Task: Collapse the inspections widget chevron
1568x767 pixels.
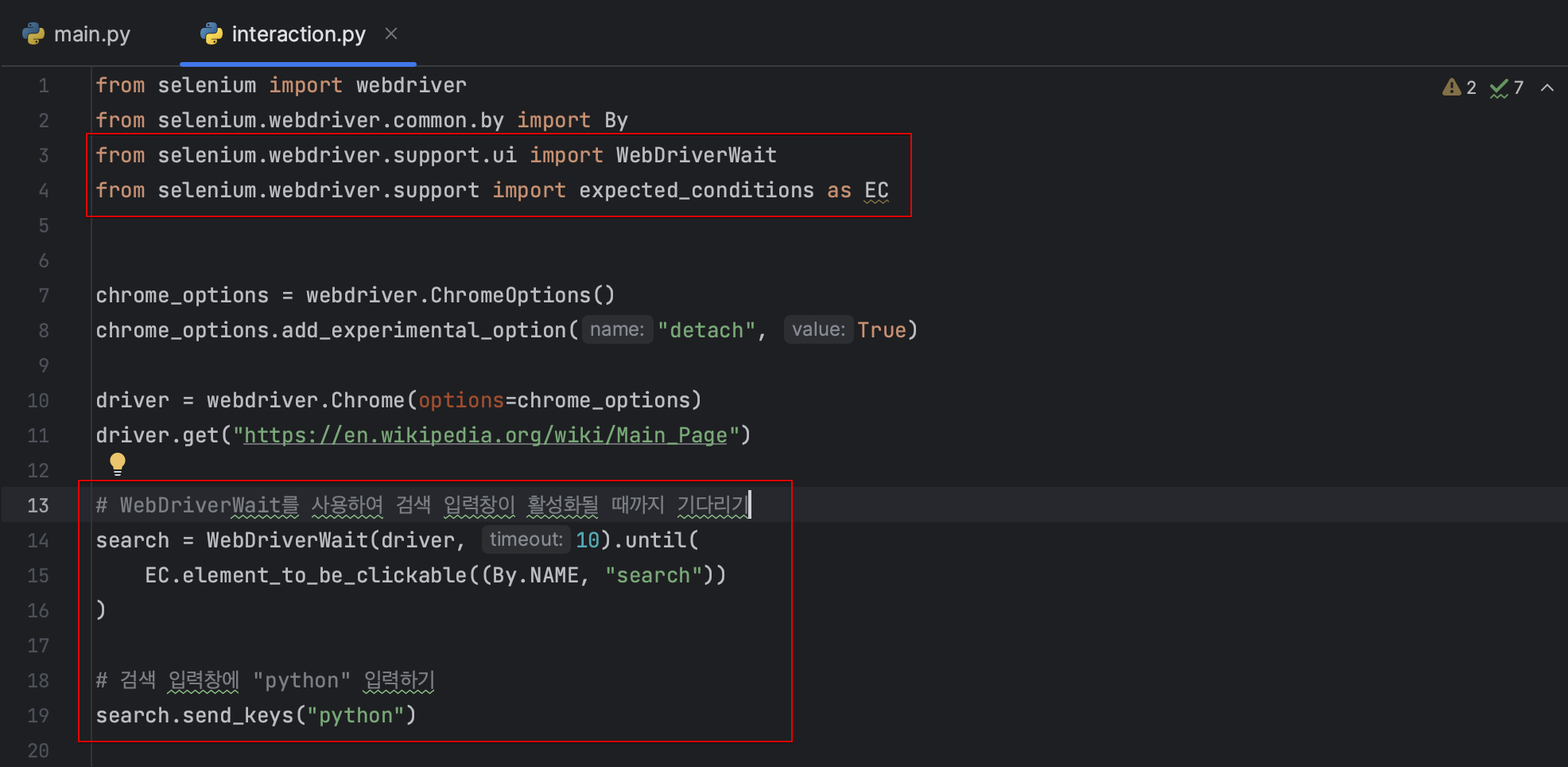Action: pos(1547,88)
